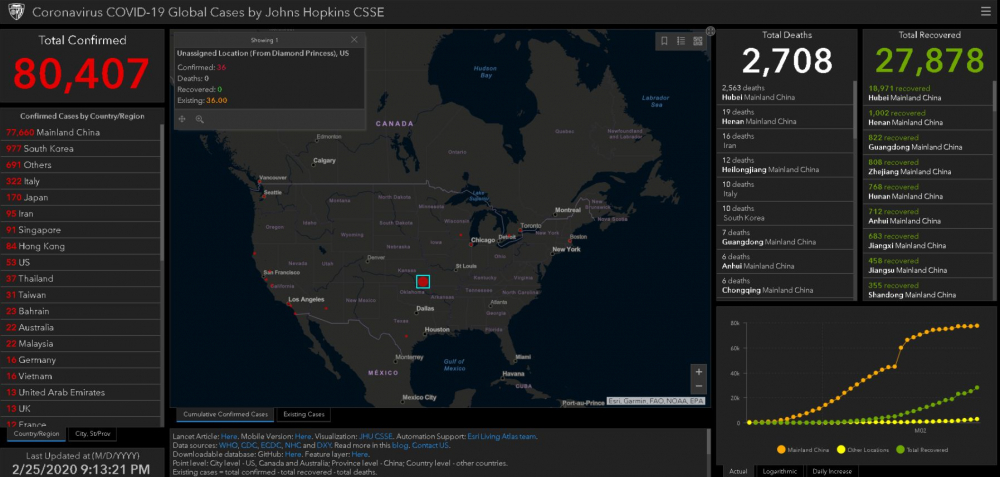Open the WHO data source link
The height and width of the screenshot is (477, 1000).
coord(228,445)
